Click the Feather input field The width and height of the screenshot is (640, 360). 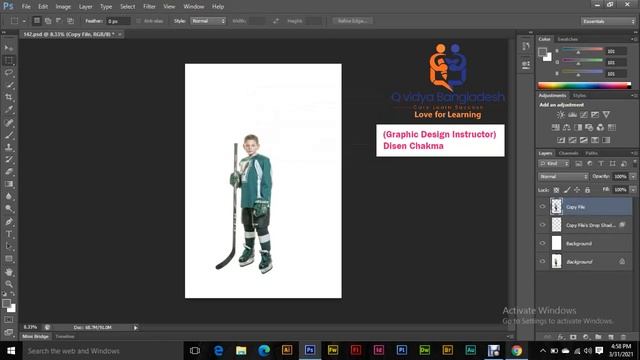[118, 21]
